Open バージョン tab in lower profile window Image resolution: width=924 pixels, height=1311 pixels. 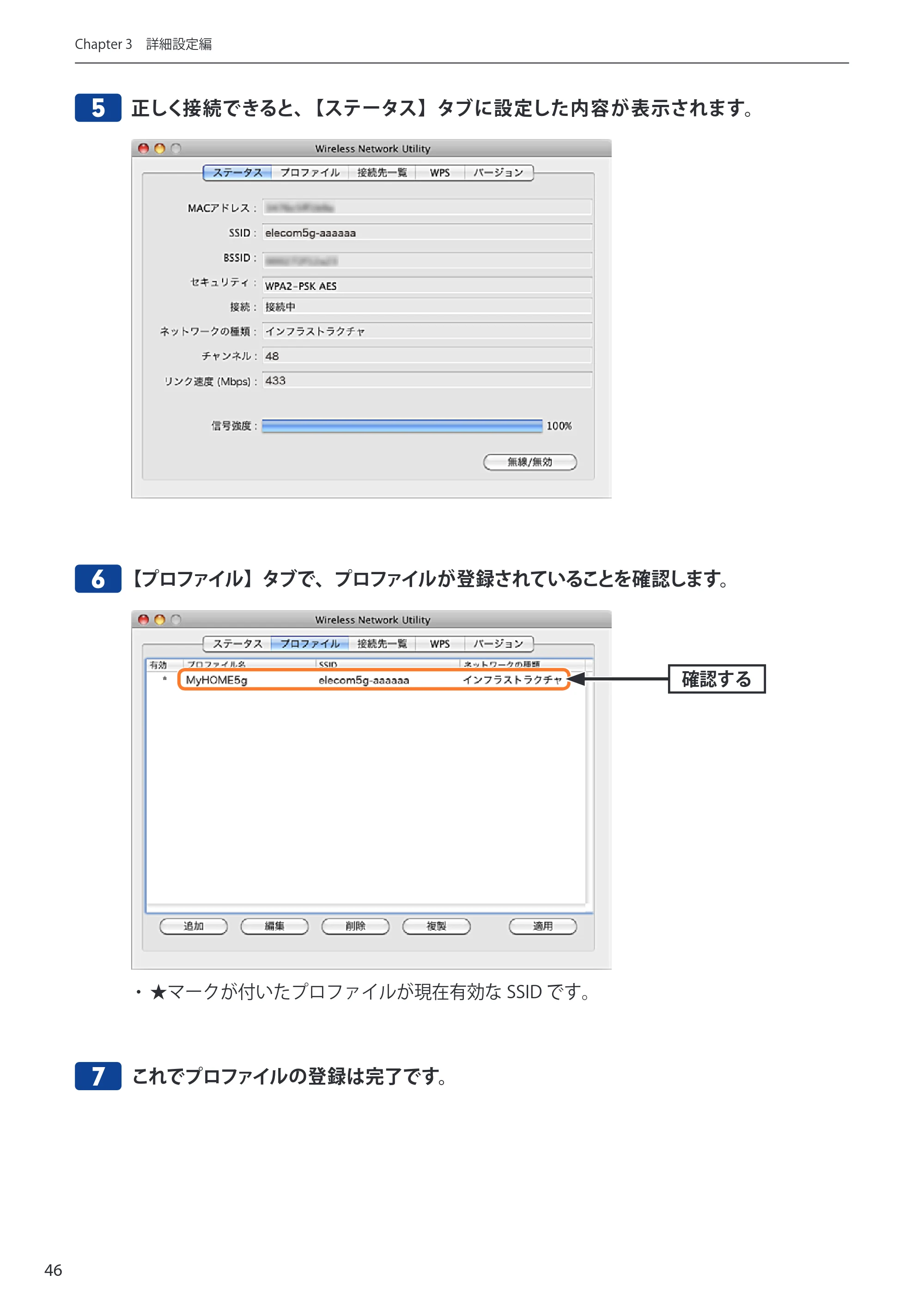498,643
